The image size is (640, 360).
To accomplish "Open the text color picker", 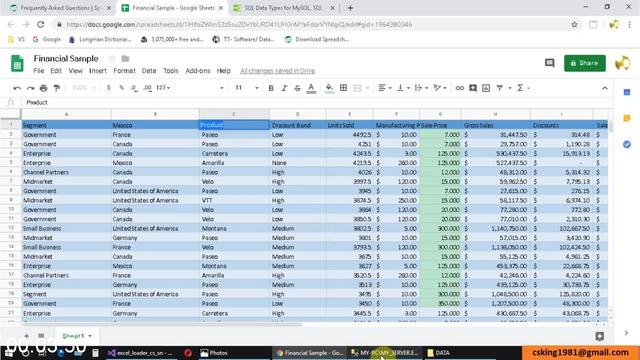I will [x=311, y=88].
